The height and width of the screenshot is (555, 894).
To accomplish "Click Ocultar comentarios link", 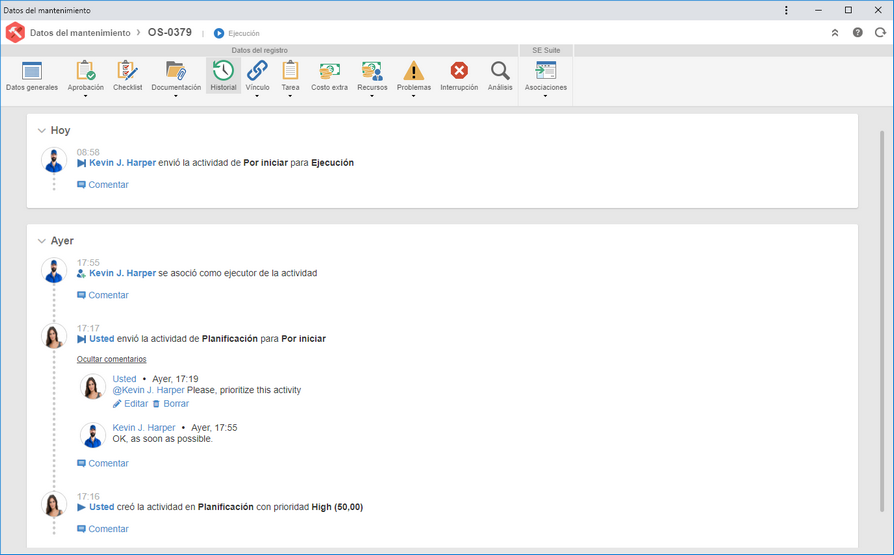I will point(112,359).
